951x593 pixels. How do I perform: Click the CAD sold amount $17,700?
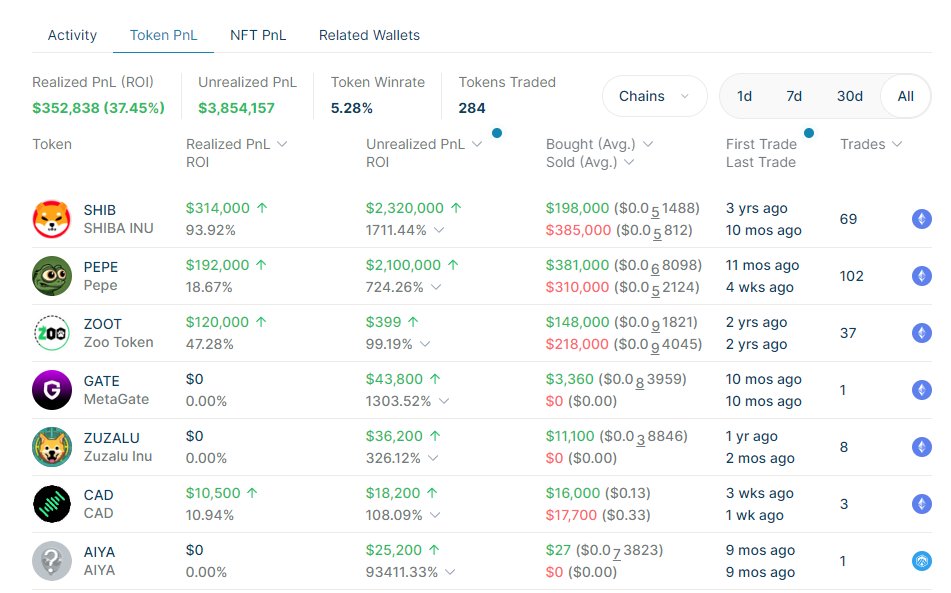click(571, 515)
